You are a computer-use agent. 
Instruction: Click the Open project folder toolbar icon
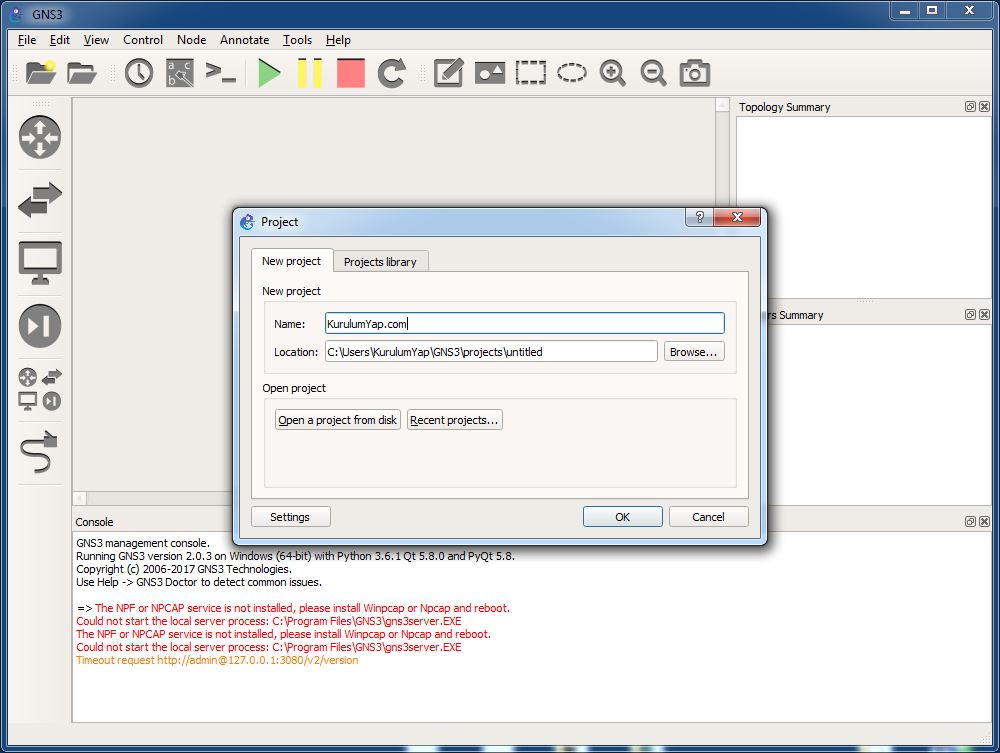pos(82,73)
